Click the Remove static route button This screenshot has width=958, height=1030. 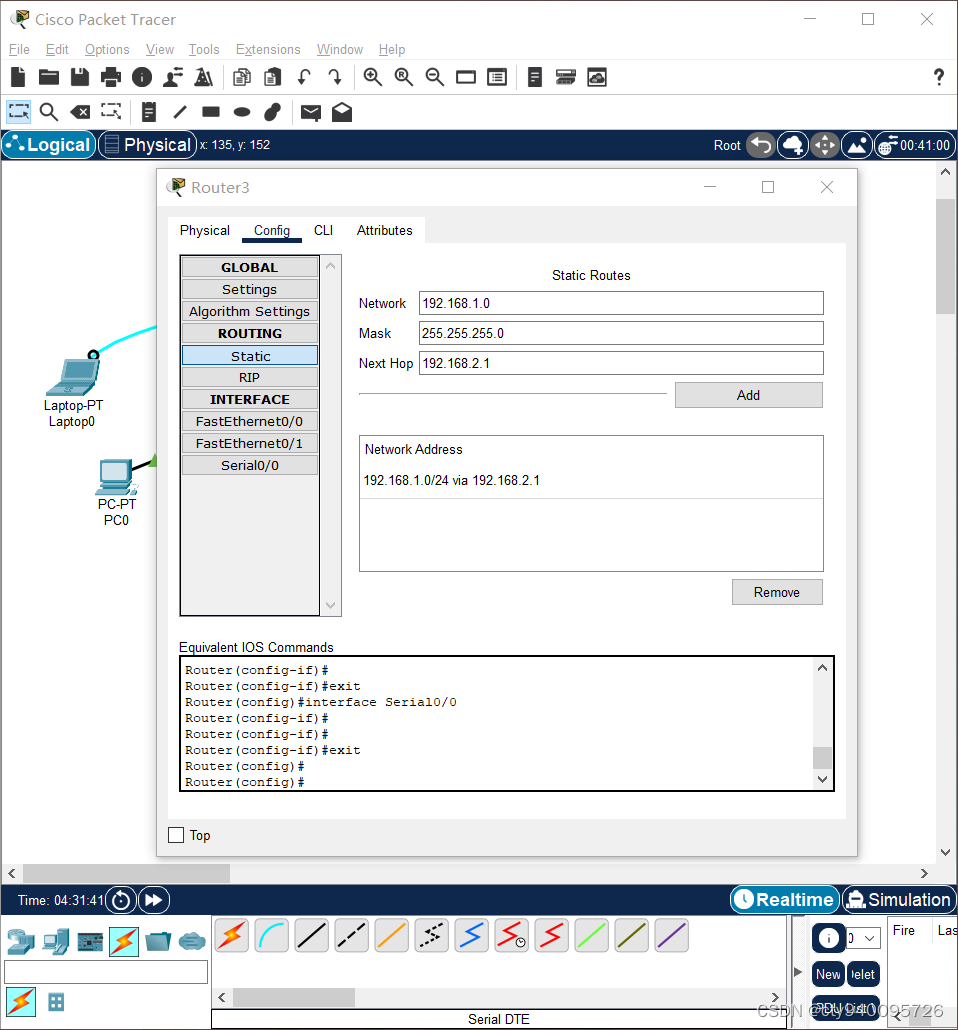777,592
